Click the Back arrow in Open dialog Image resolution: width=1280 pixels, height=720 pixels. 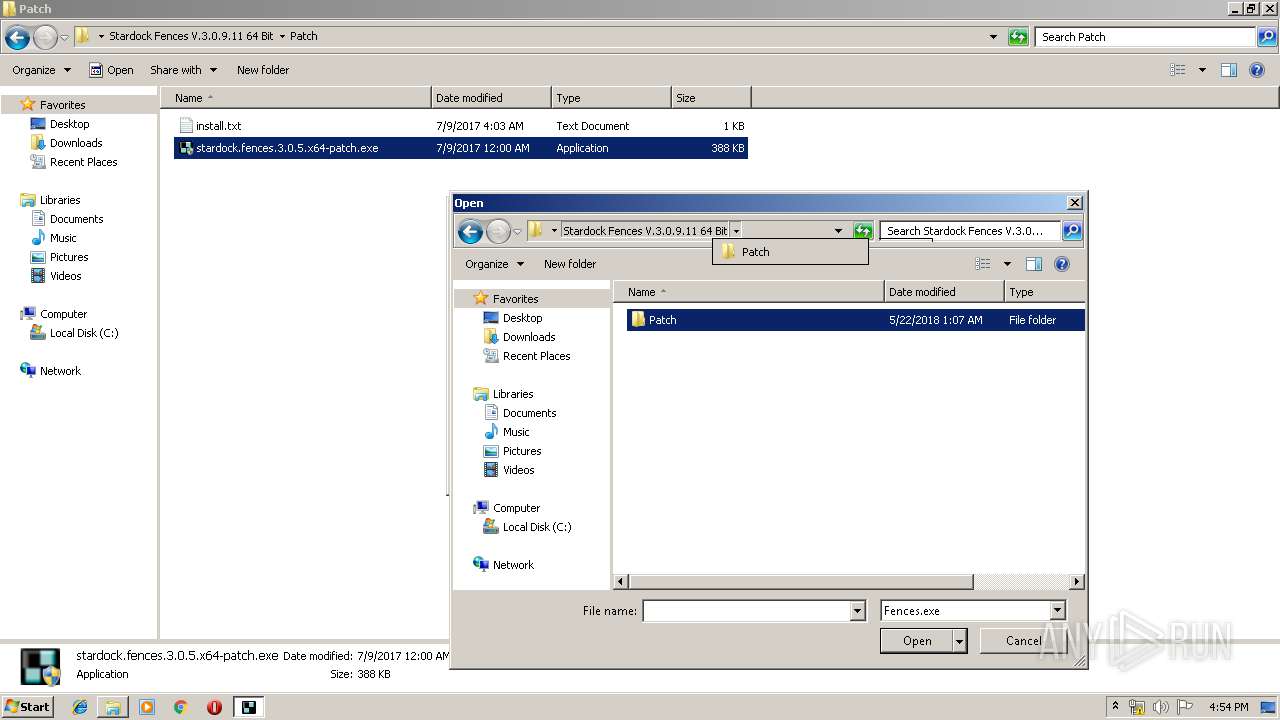coord(470,232)
